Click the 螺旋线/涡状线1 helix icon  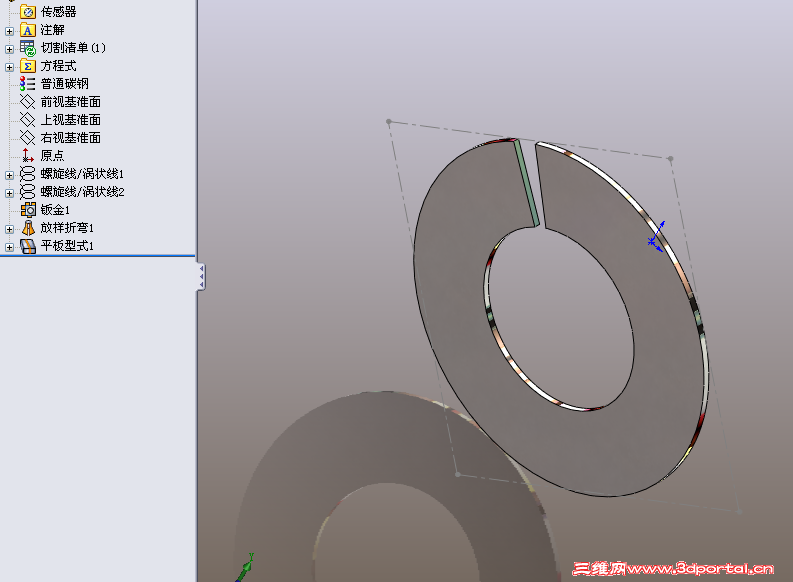coord(28,174)
